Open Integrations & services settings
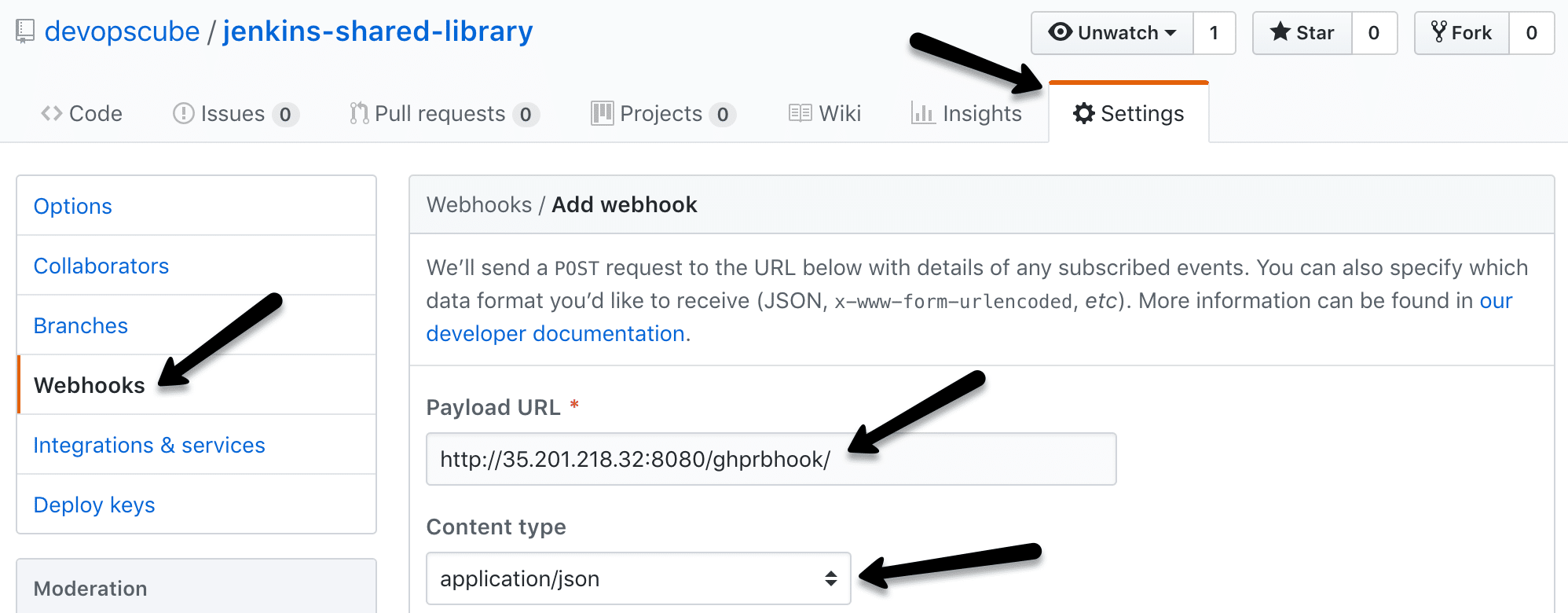This screenshot has height=613, width=1568. pyautogui.click(x=196, y=445)
